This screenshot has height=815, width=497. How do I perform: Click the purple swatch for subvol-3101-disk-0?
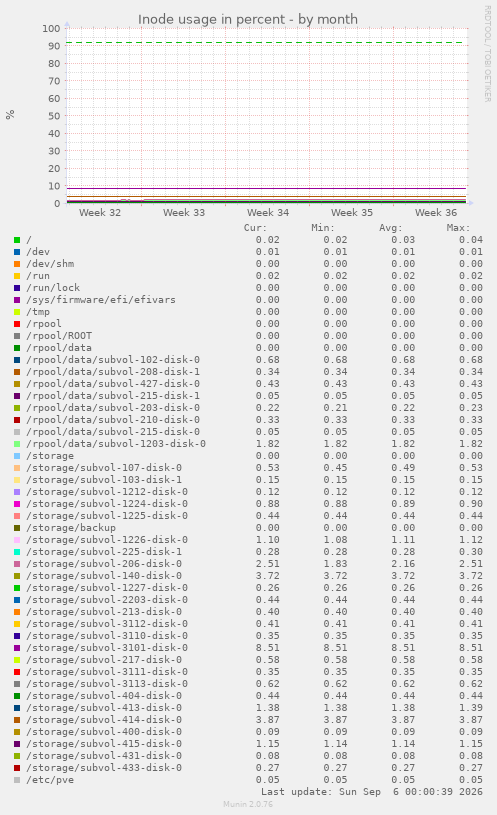pos(17,648)
